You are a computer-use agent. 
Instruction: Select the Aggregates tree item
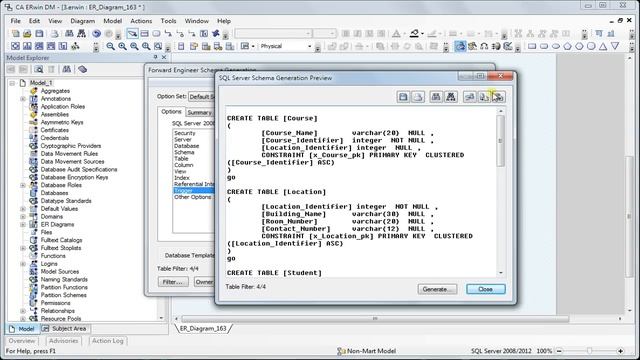pyautogui.click(x=55, y=91)
